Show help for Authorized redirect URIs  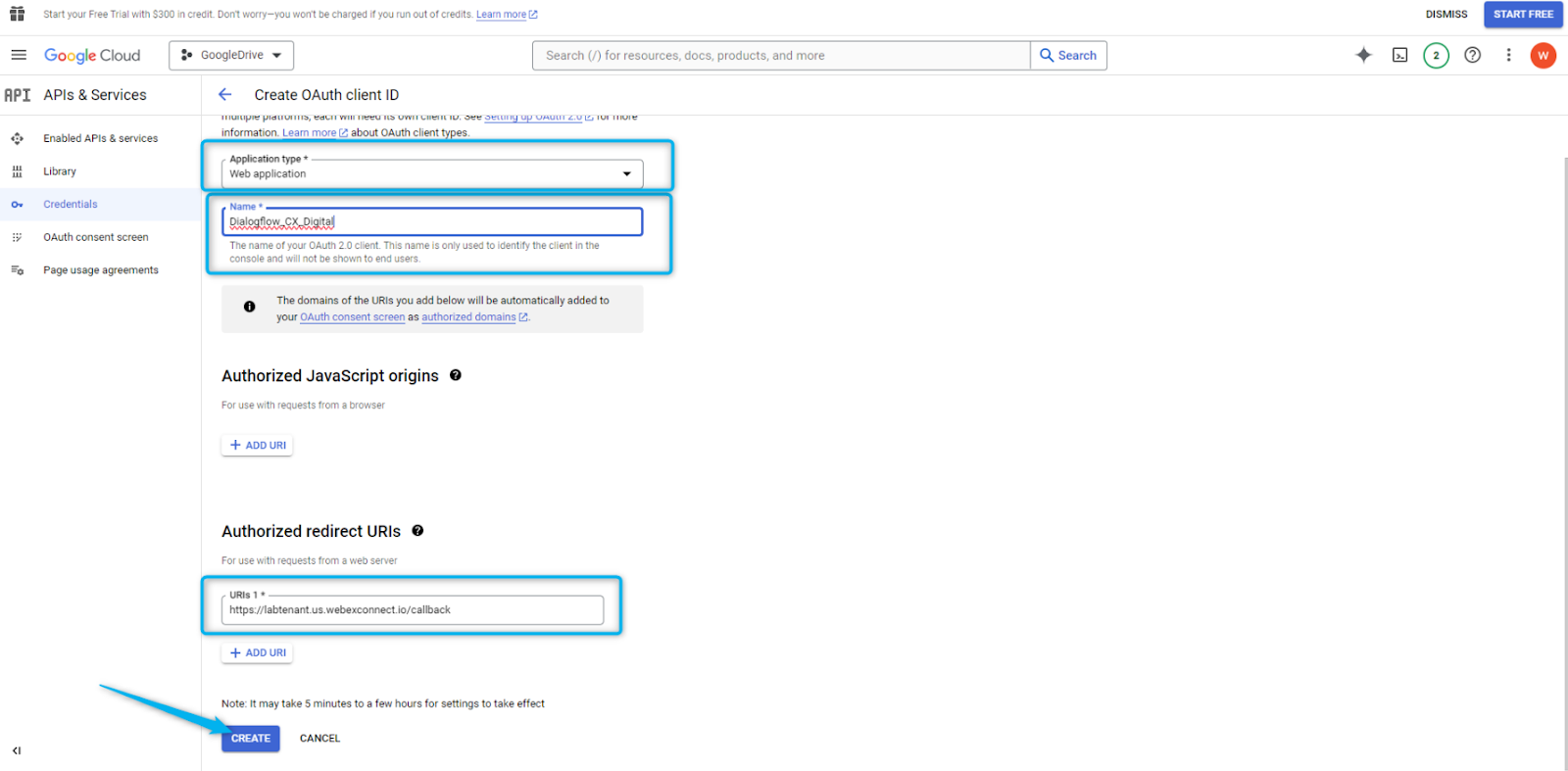pyautogui.click(x=417, y=531)
